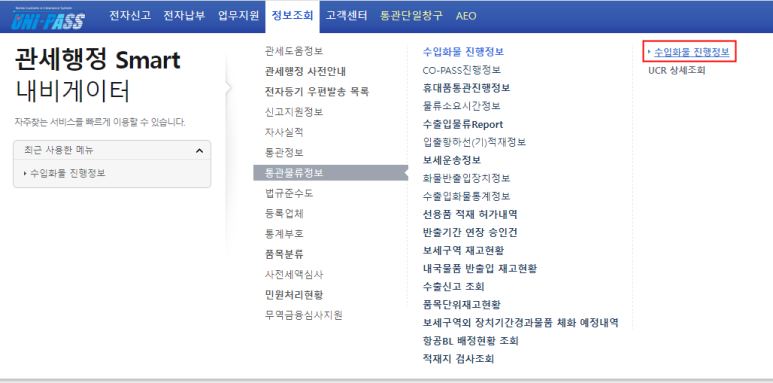
Task: Open 화물반출입장치정보 submenu
Action: point(466,178)
